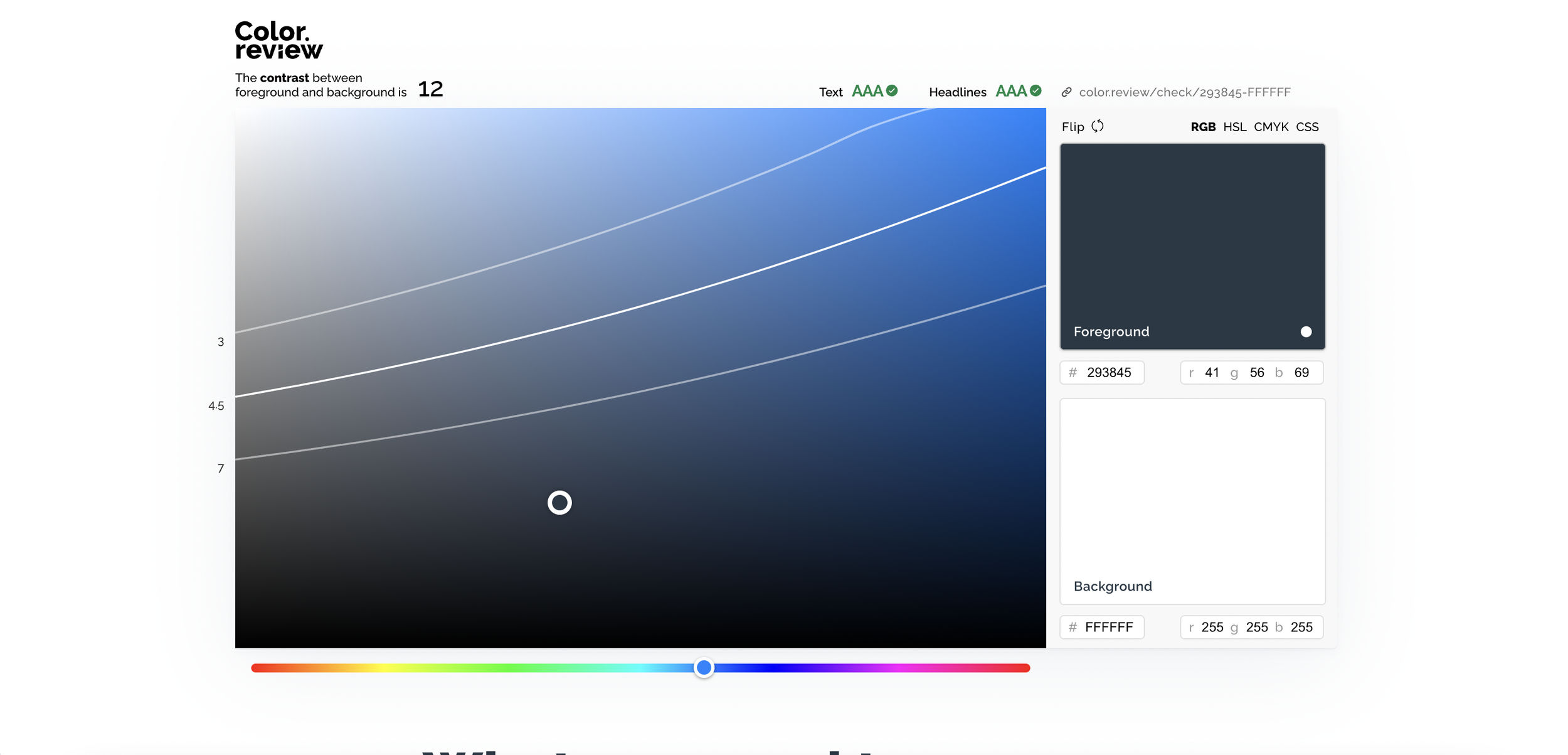1568x755 pixels.
Task: Click the link chain icon beside URL
Action: (1066, 92)
